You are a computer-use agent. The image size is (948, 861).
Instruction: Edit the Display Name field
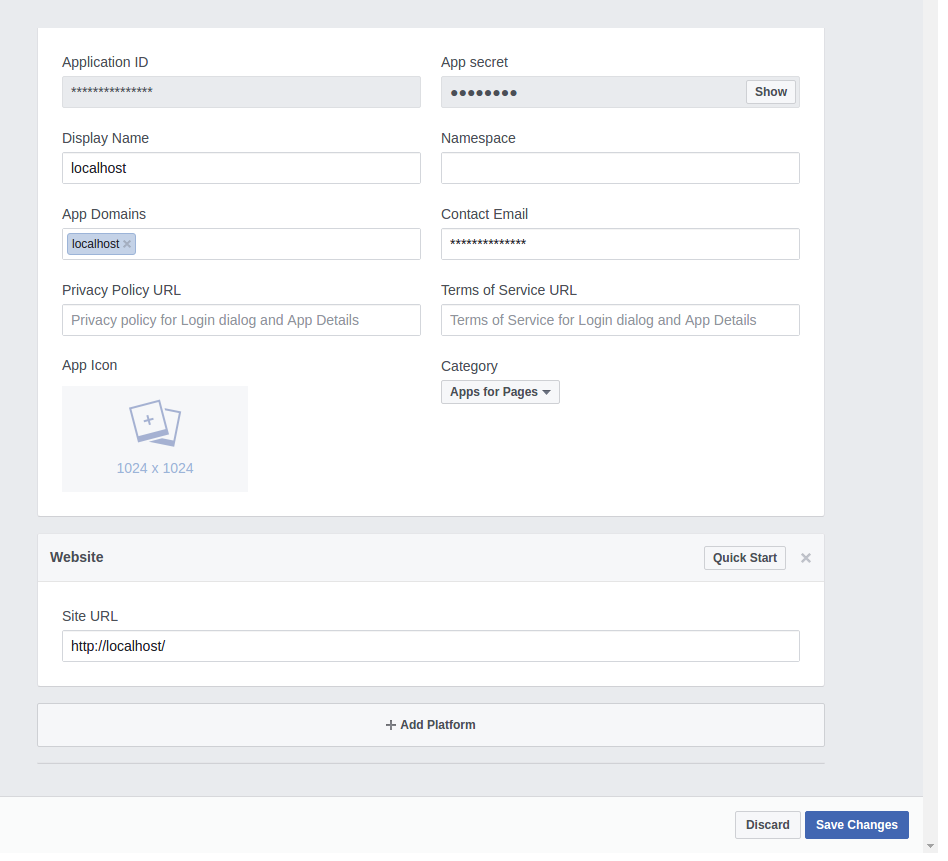point(241,168)
